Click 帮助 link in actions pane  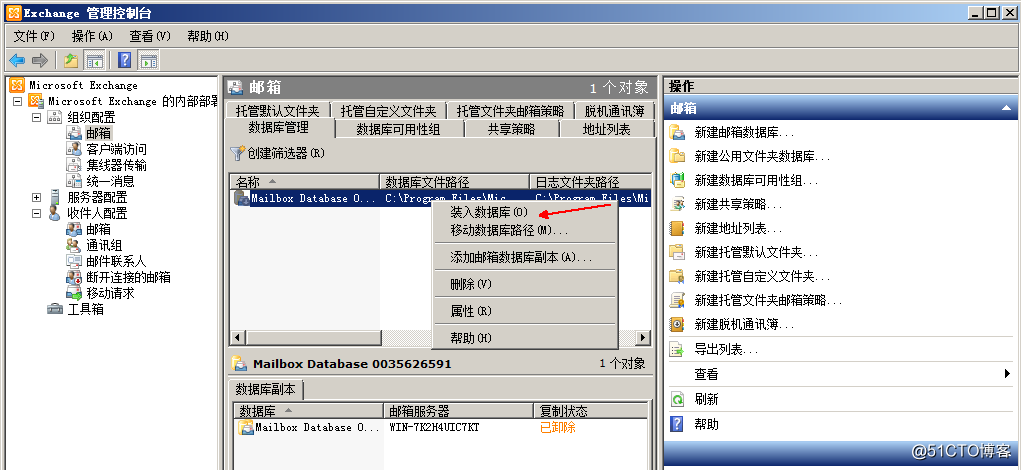pyautogui.click(x=706, y=424)
